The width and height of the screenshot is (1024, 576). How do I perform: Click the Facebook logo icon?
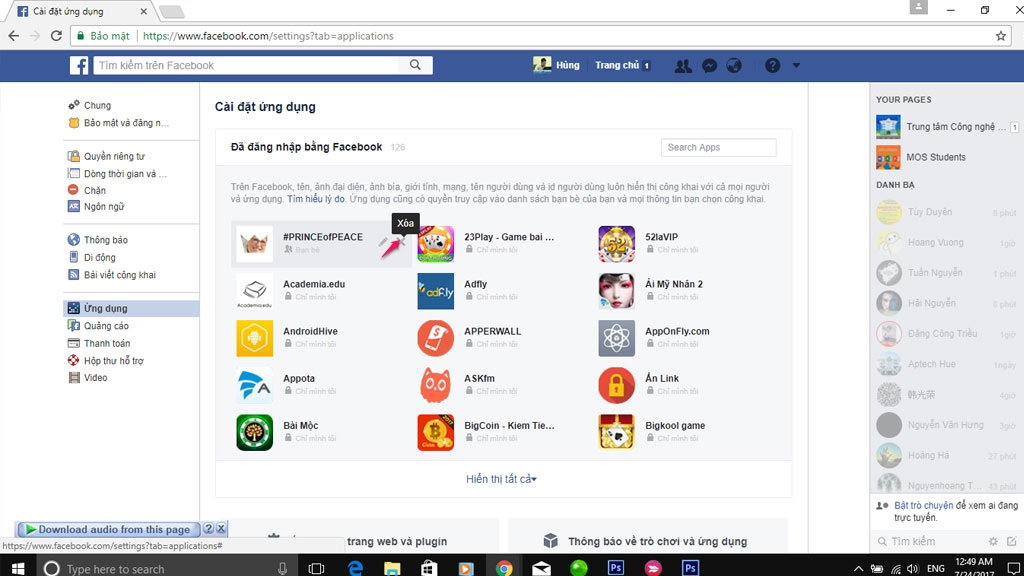tap(79, 65)
